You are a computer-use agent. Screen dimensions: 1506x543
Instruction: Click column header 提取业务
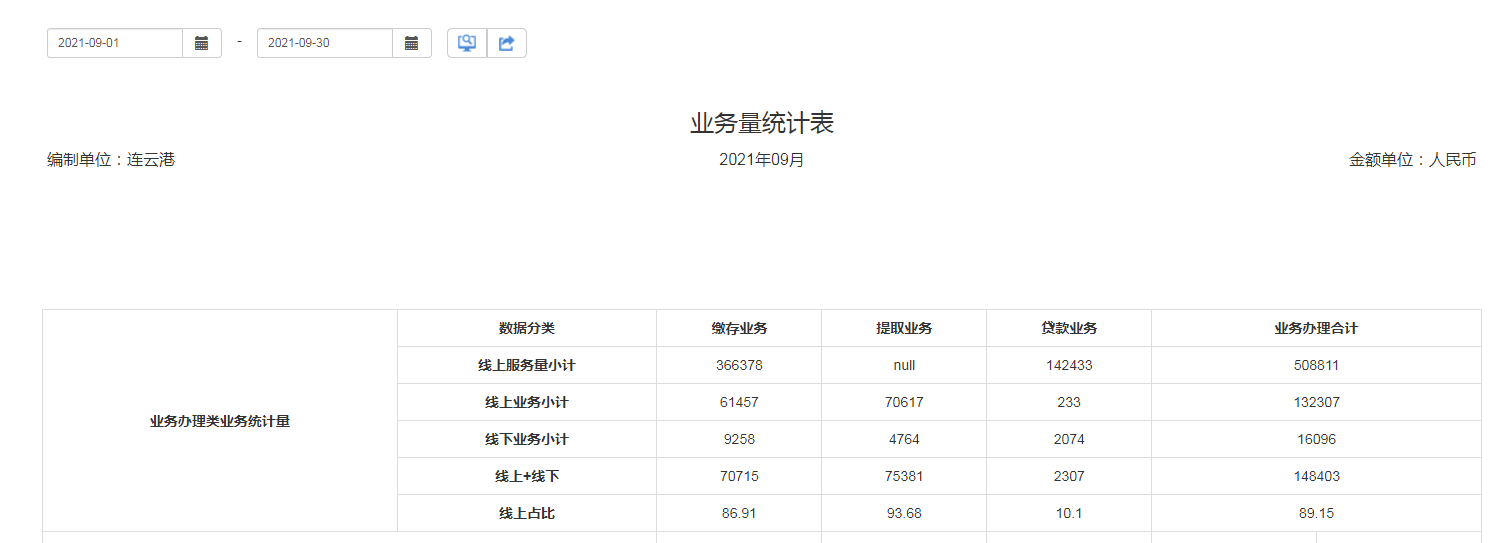click(904, 328)
